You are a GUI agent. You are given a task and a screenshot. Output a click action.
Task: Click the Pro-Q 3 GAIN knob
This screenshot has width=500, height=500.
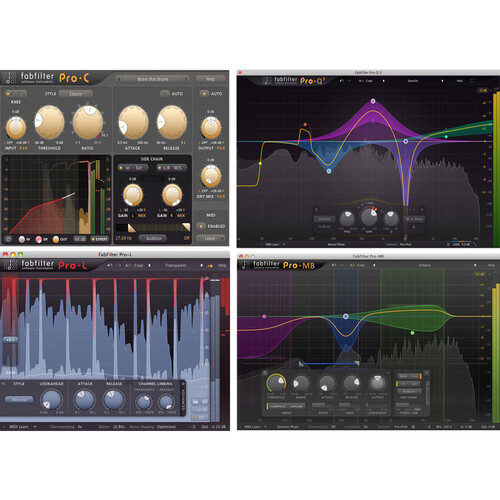(369, 217)
